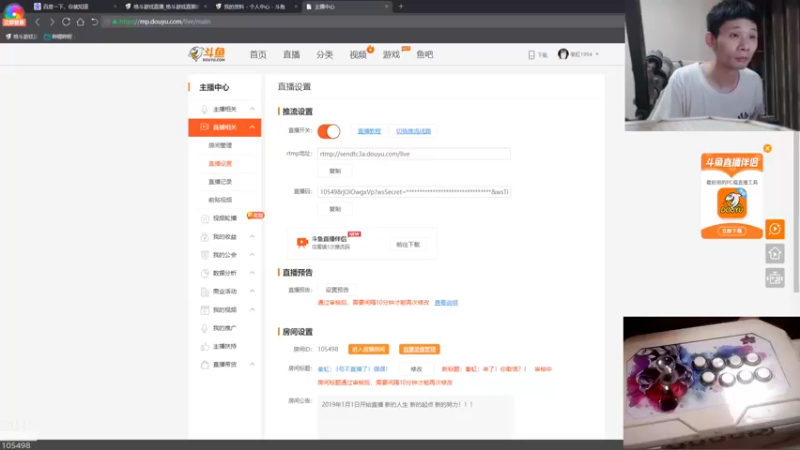The height and width of the screenshot is (450, 800).
Task: Expand the 我的公会 chevron
Action: click(252, 255)
